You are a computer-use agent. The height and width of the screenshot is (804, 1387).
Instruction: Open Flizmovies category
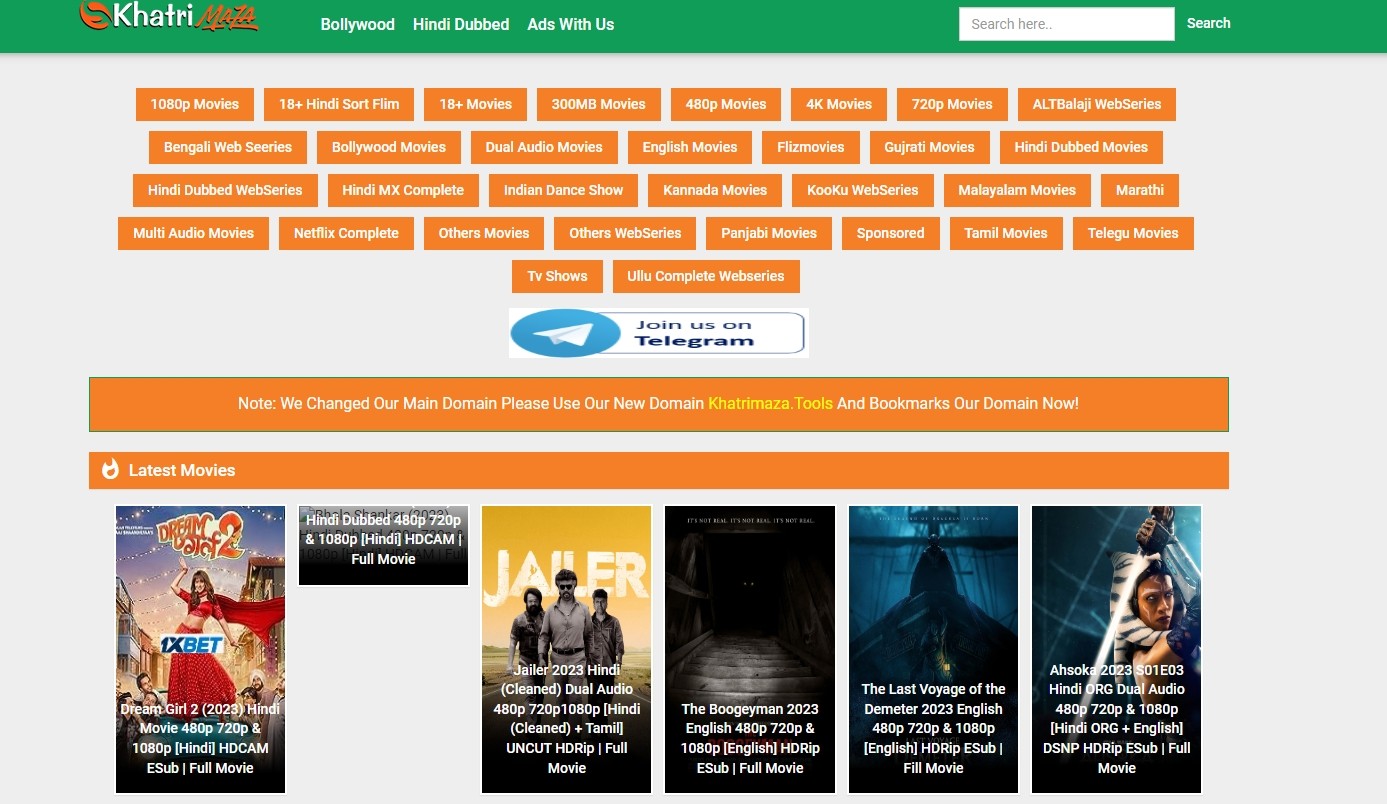(811, 147)
